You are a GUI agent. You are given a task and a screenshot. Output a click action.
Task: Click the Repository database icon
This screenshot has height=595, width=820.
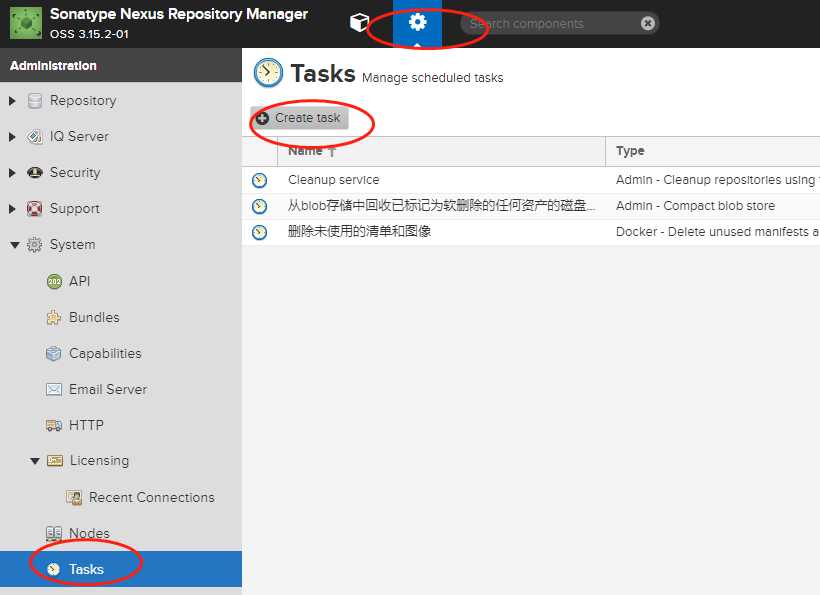pyautogui.click(x=35, y=100)
